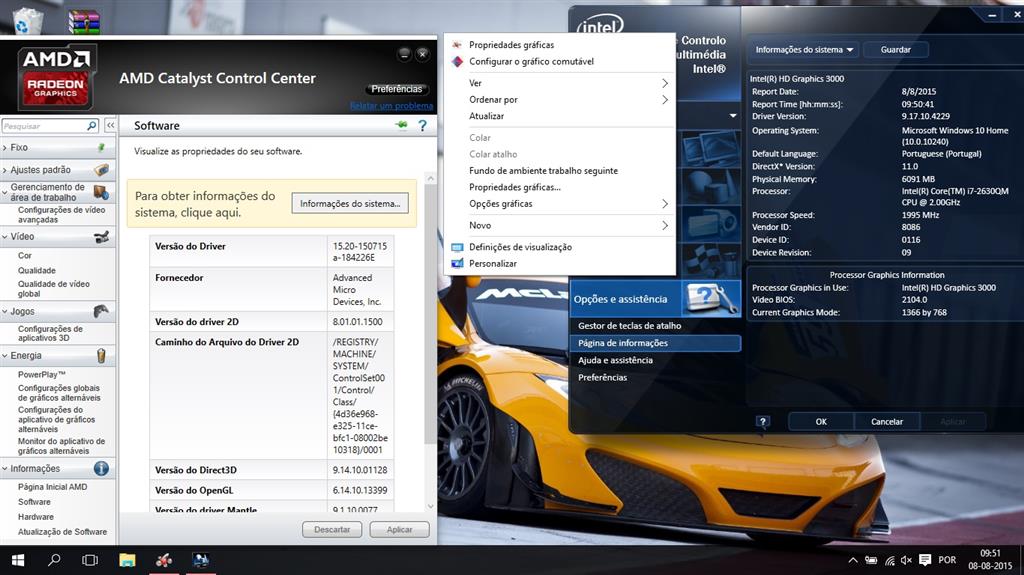Click the search magnifier in Pesquisar box

click(92, 125)
